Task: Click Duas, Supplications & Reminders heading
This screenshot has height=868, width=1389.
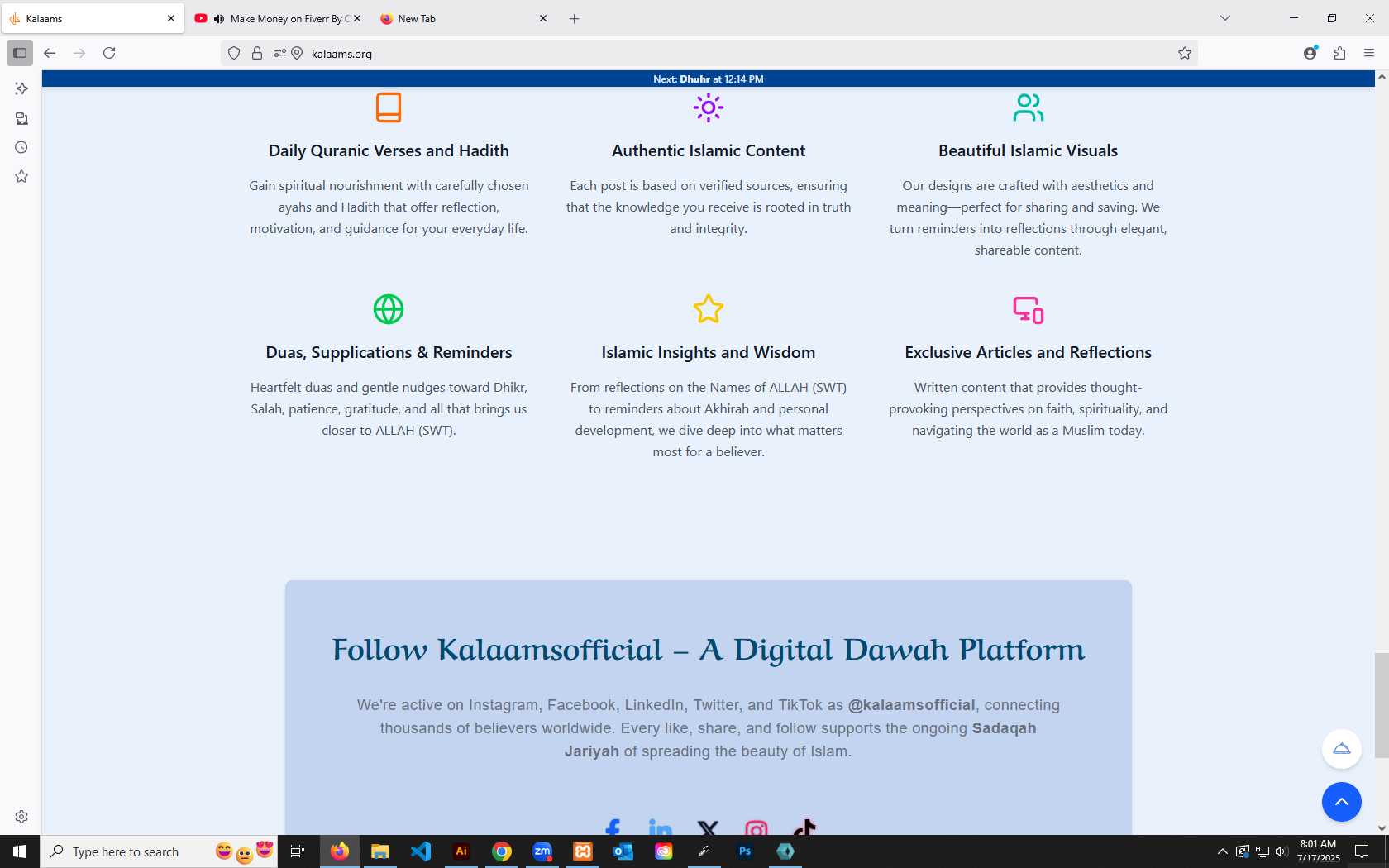Action: 389,352
